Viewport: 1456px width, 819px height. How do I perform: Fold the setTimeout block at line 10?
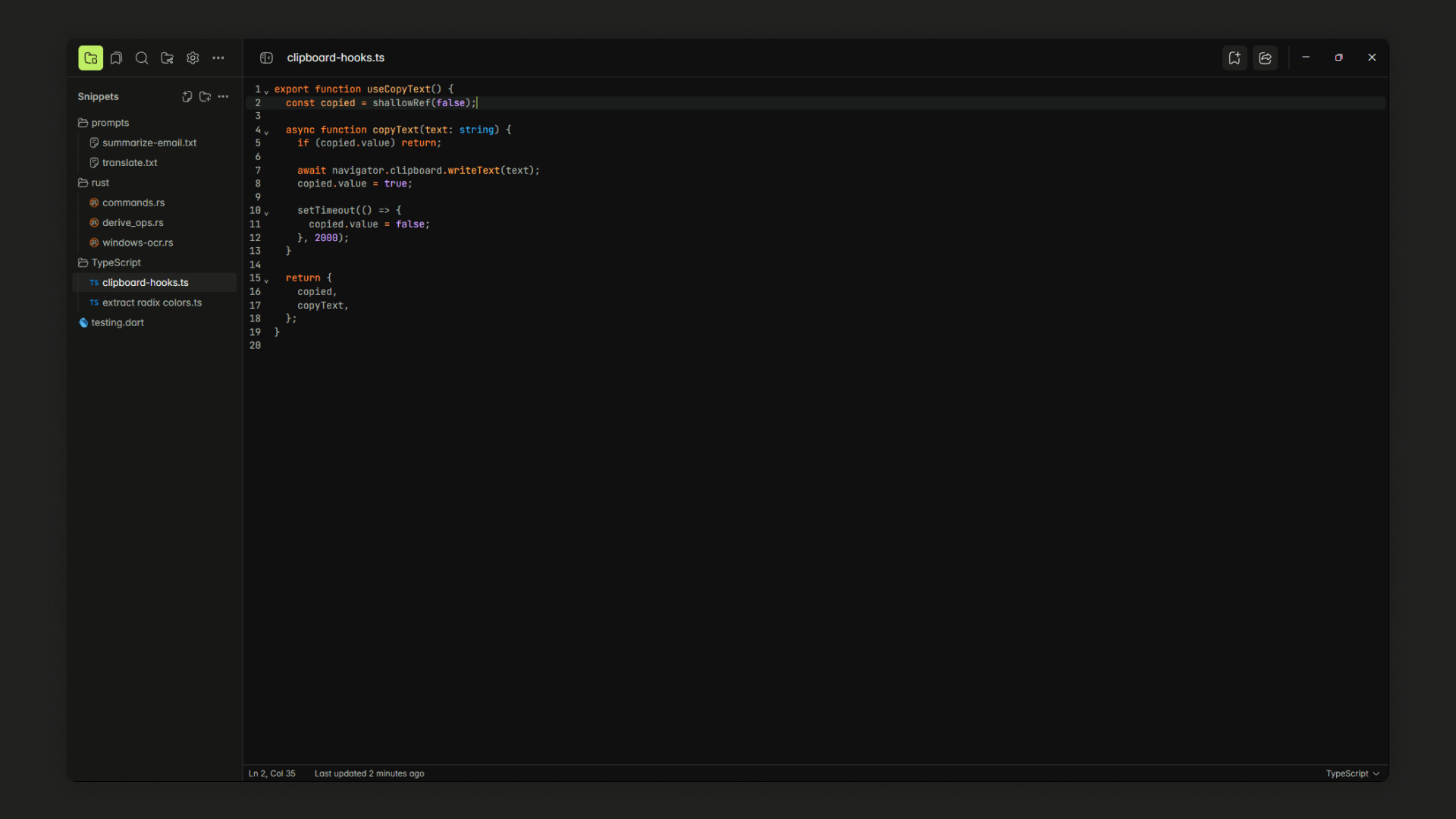266,212
